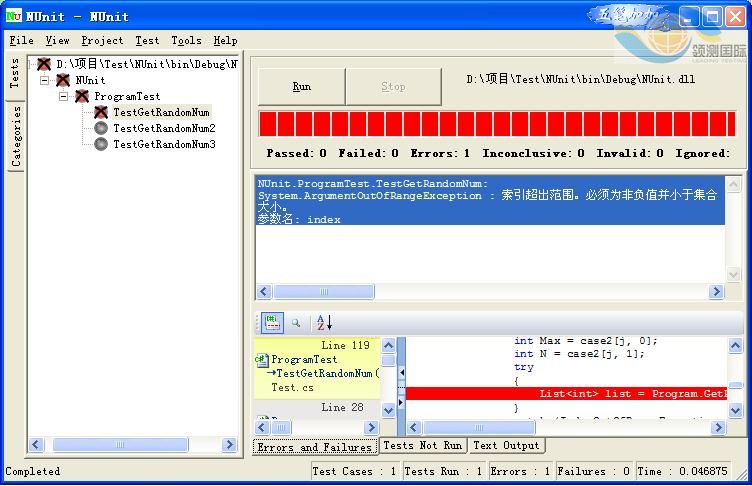Click the Errors : 1 status bar panel
This screenshot has height=486, width=752.
[x=520, y=471]
